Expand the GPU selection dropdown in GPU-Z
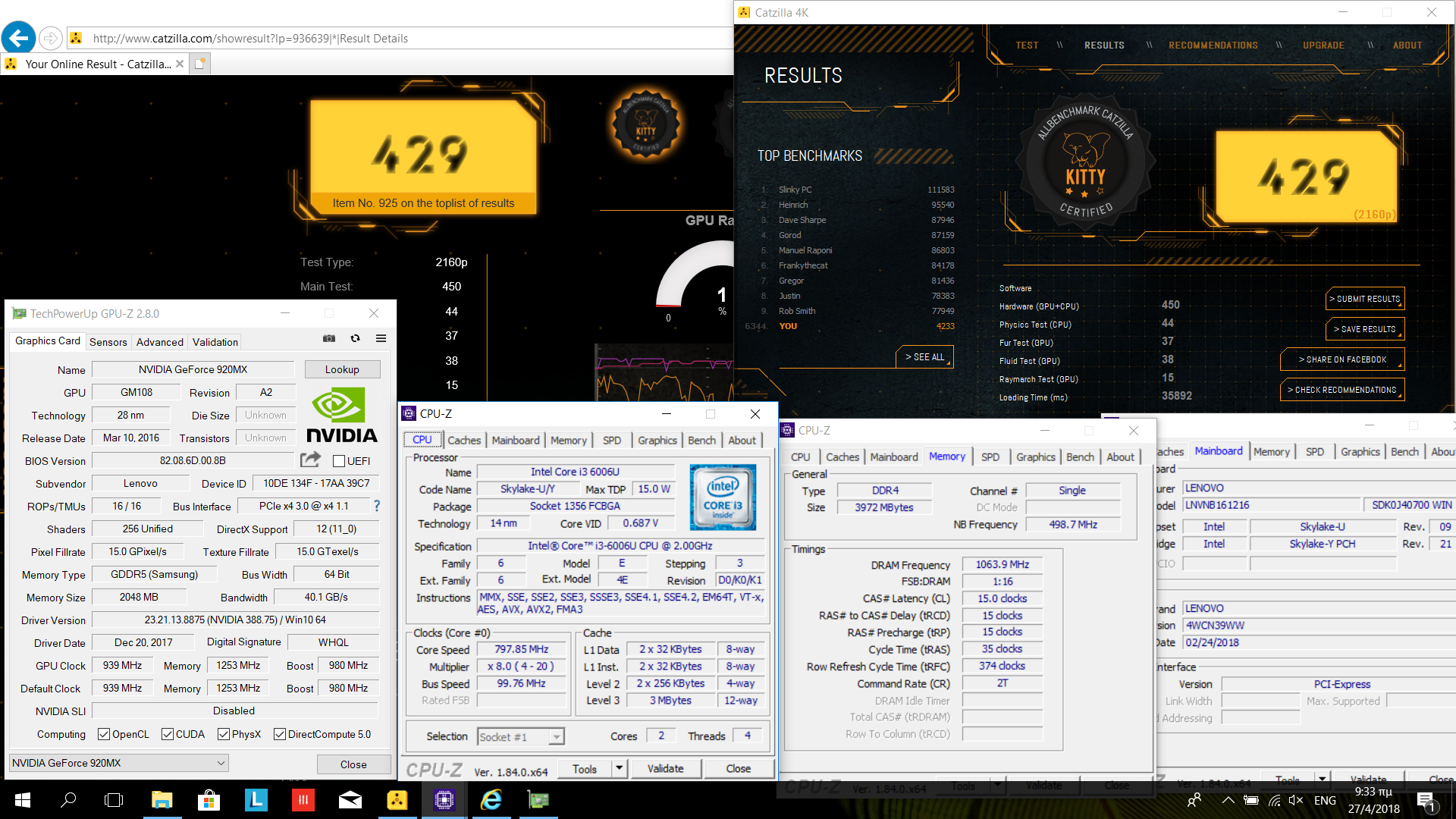 pyautogui.click(x=119, y=763)
